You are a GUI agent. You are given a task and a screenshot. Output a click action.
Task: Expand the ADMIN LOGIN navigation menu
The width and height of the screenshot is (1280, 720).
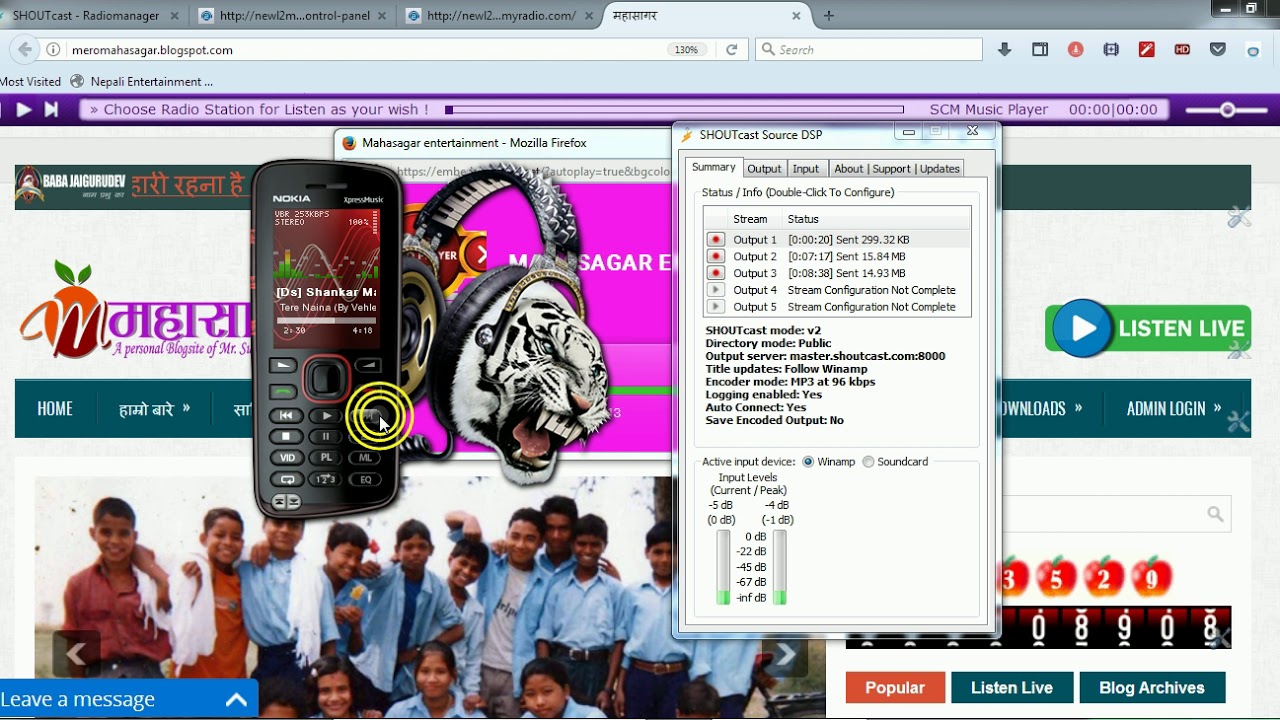[1173, 408]
